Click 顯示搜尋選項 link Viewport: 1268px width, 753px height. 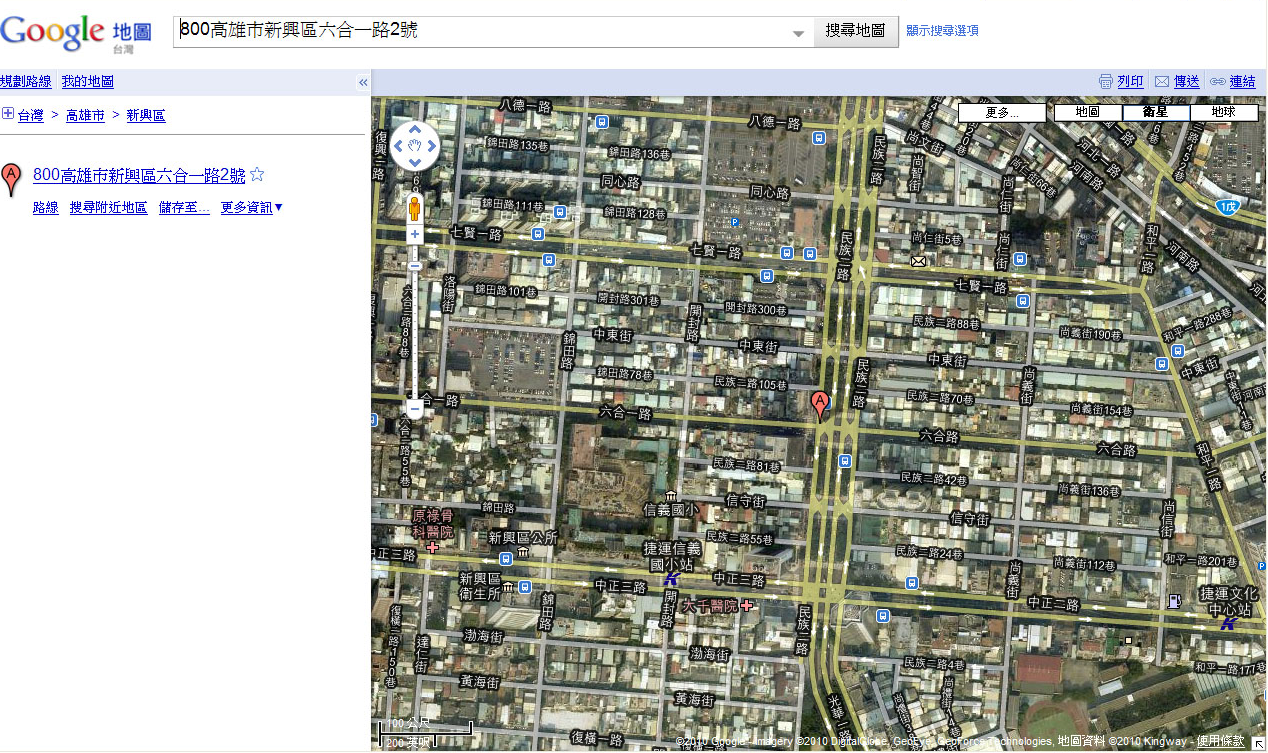pyautogui.click(x=943, y=31)
